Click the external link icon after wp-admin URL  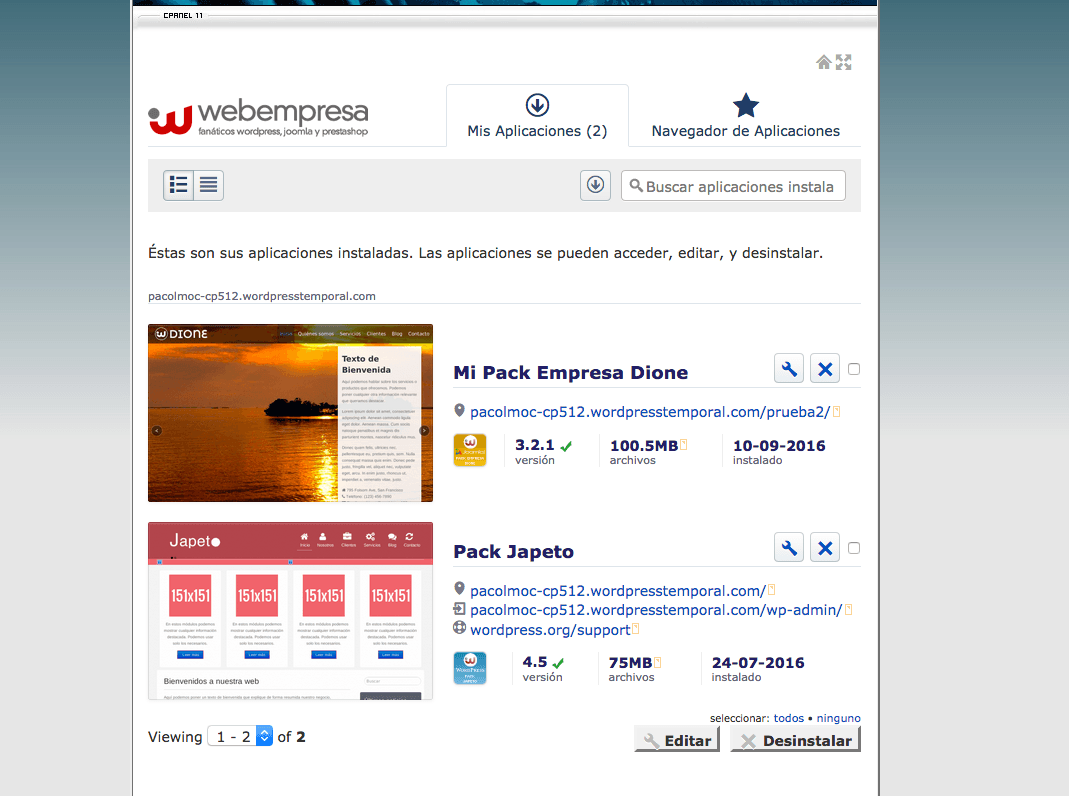click(849, 610)
